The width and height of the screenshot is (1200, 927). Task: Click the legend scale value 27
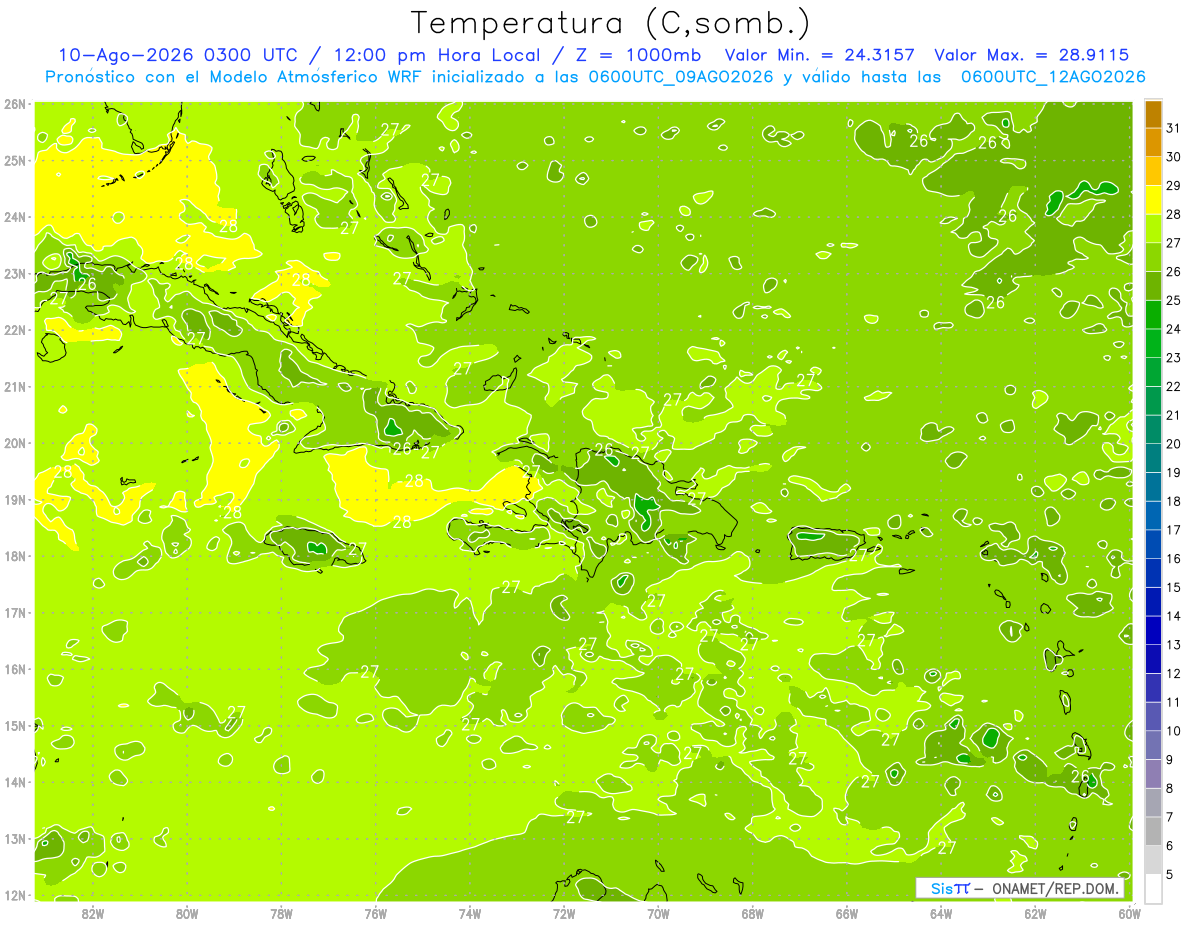pos(1173,243)
